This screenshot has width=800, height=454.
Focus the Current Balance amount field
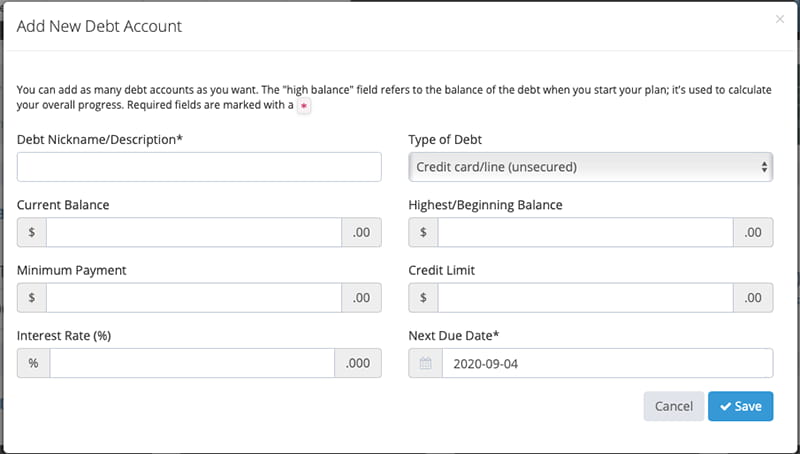click(x=194, y=232)
